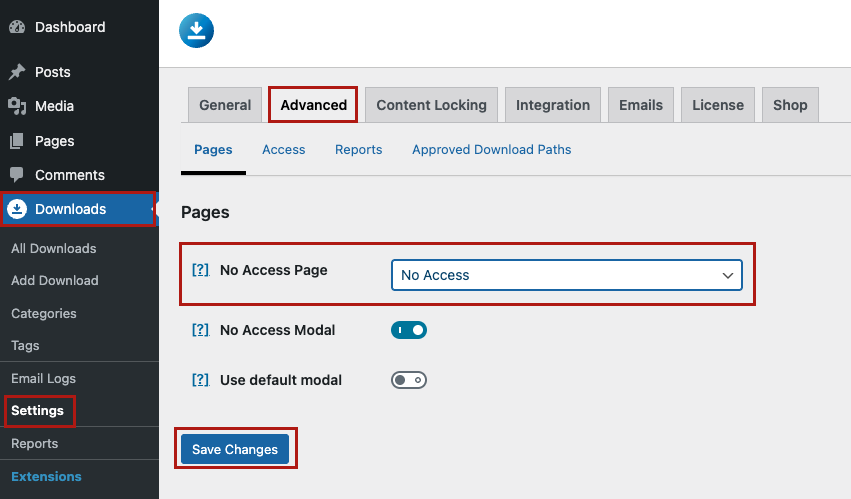Viewport: 851px width, 499px height.
Task: Open the No Access Page dropdown
Action: point(567,275)
